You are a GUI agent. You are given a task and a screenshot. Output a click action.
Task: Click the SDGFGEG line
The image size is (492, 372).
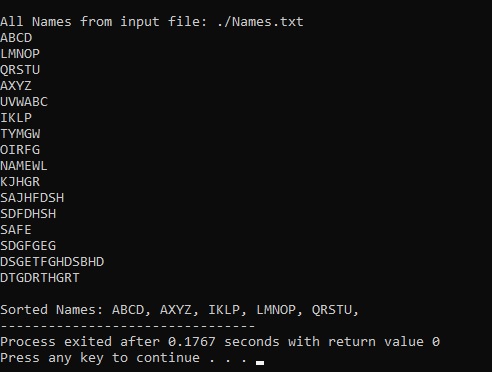pos(28,246)
